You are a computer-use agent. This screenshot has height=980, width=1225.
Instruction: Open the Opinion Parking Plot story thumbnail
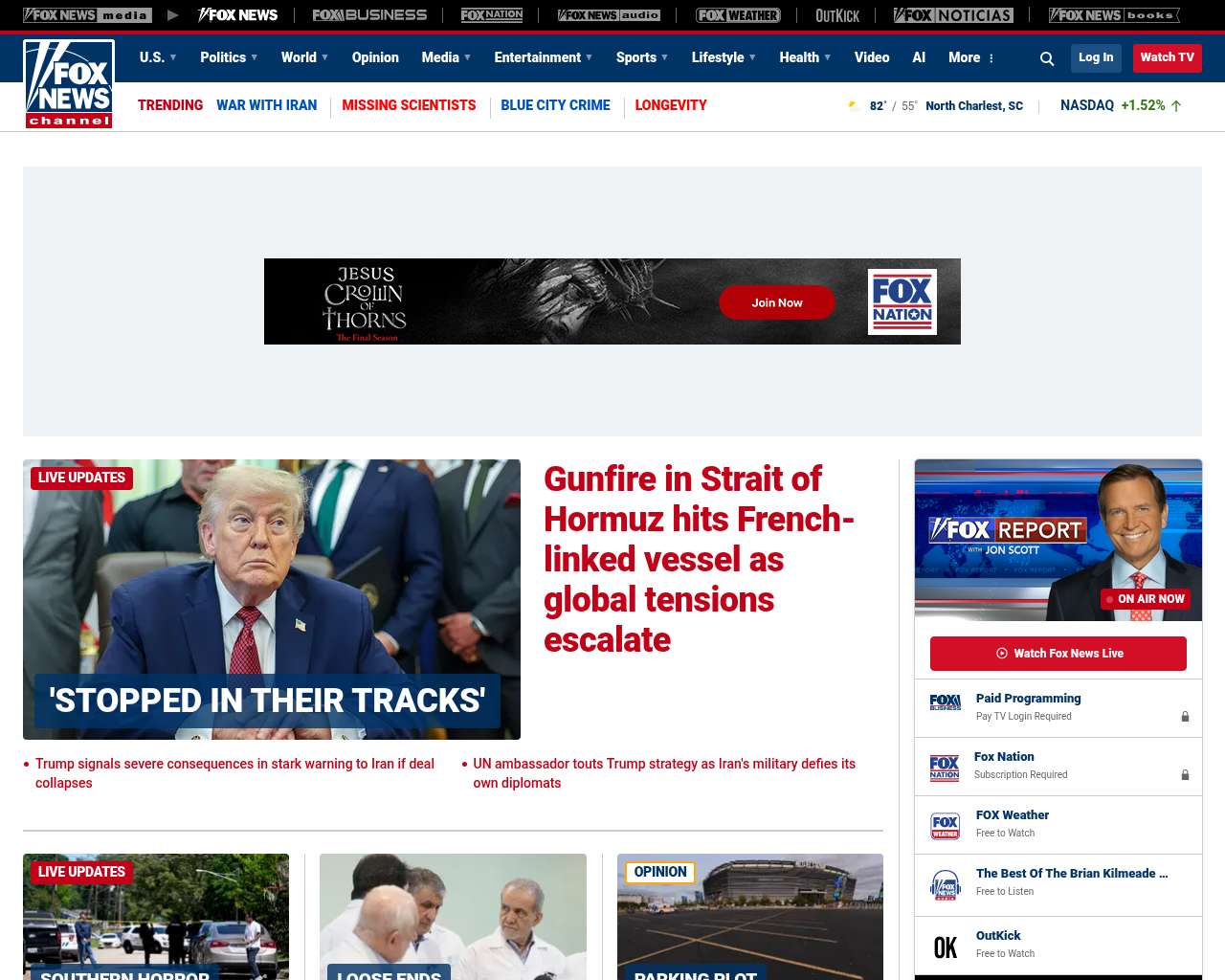tap(750, 916)
